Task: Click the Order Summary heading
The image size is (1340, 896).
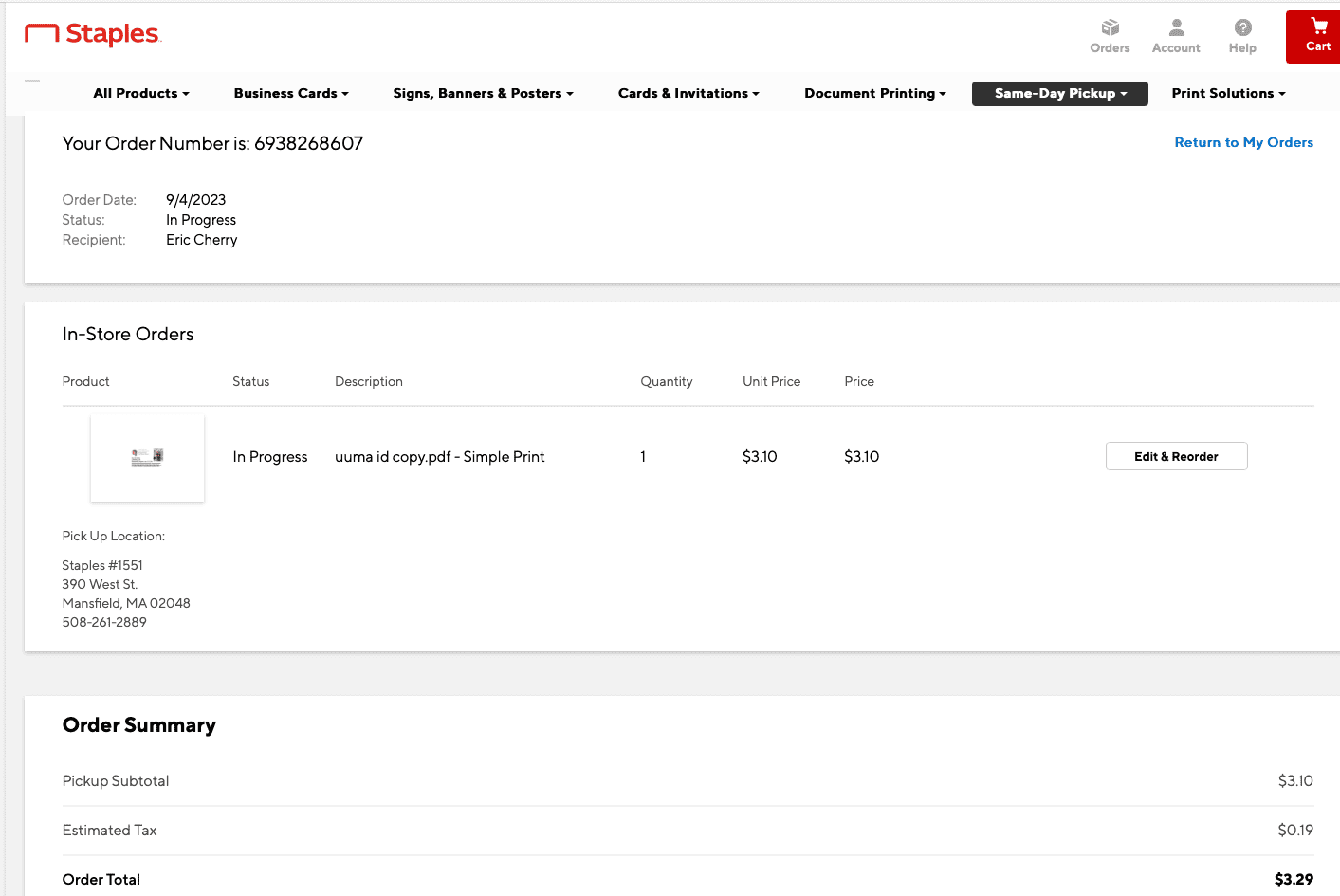Action: coord(139,725)
